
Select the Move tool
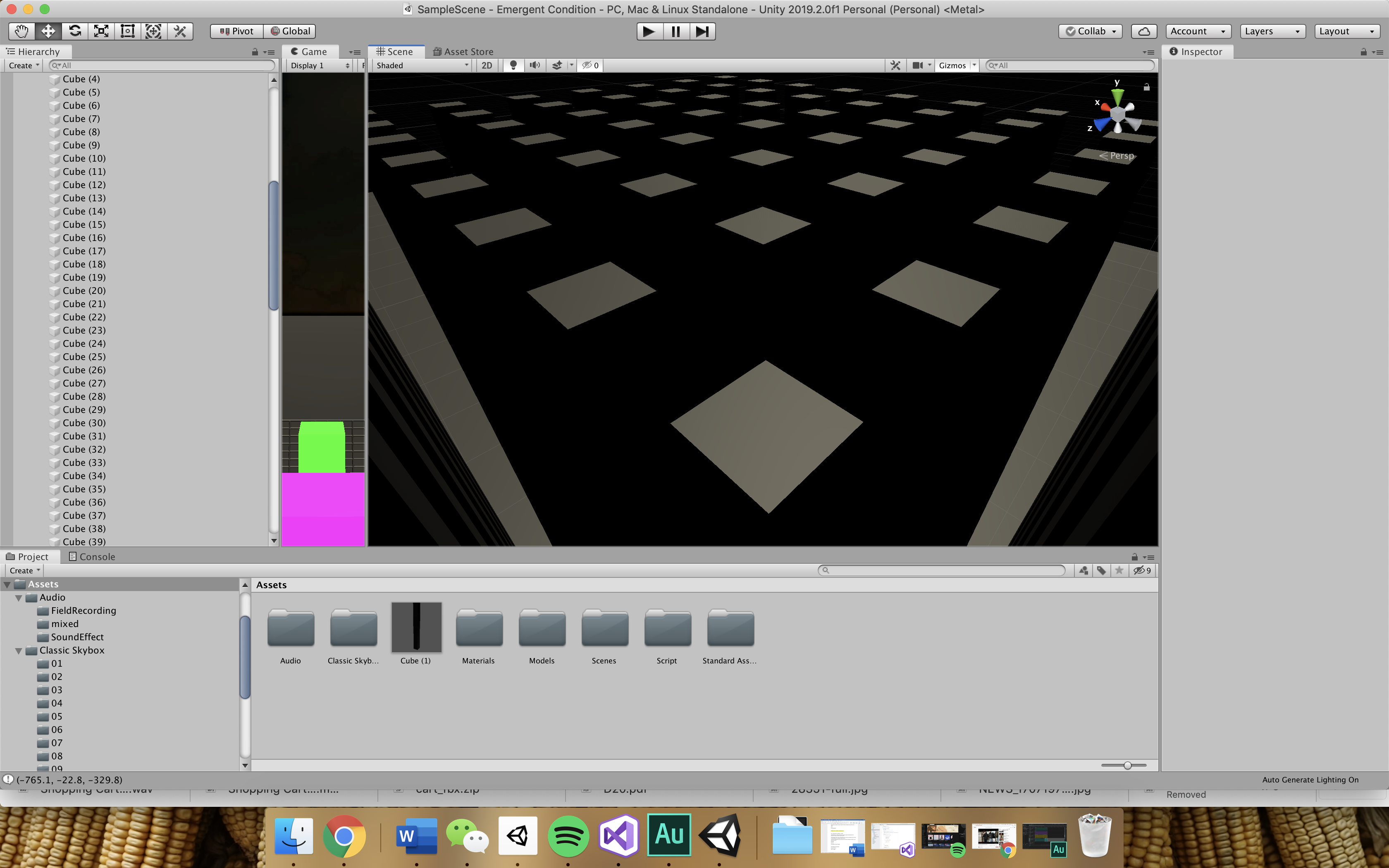(x=48, y=31)
